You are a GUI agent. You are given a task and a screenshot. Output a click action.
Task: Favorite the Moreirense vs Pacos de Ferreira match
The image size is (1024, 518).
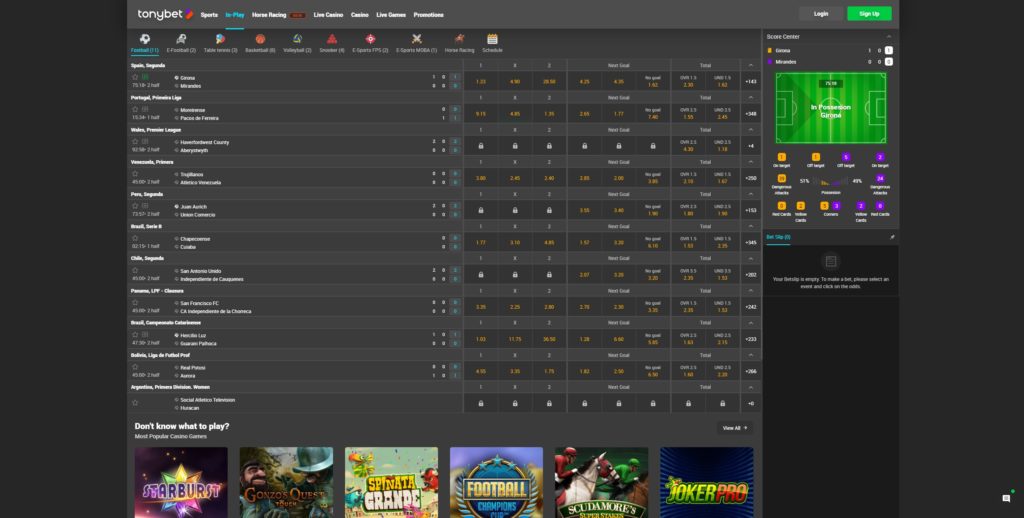[135, 109]
